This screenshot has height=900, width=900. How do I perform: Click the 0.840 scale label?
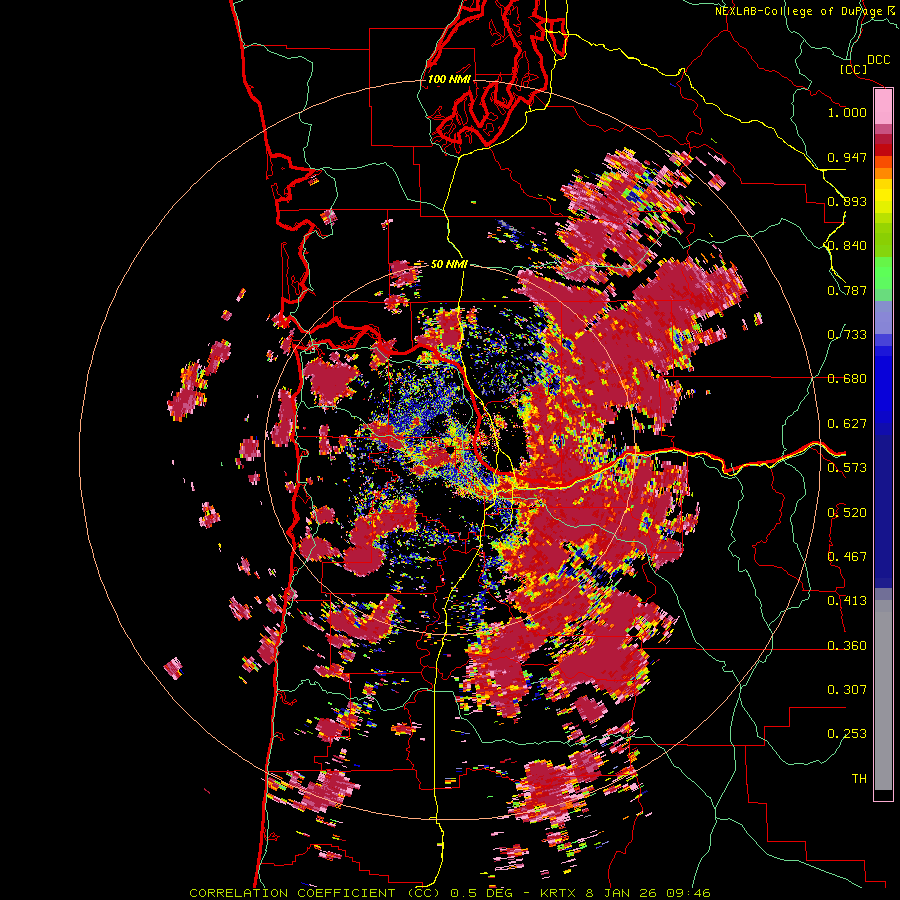847,245
